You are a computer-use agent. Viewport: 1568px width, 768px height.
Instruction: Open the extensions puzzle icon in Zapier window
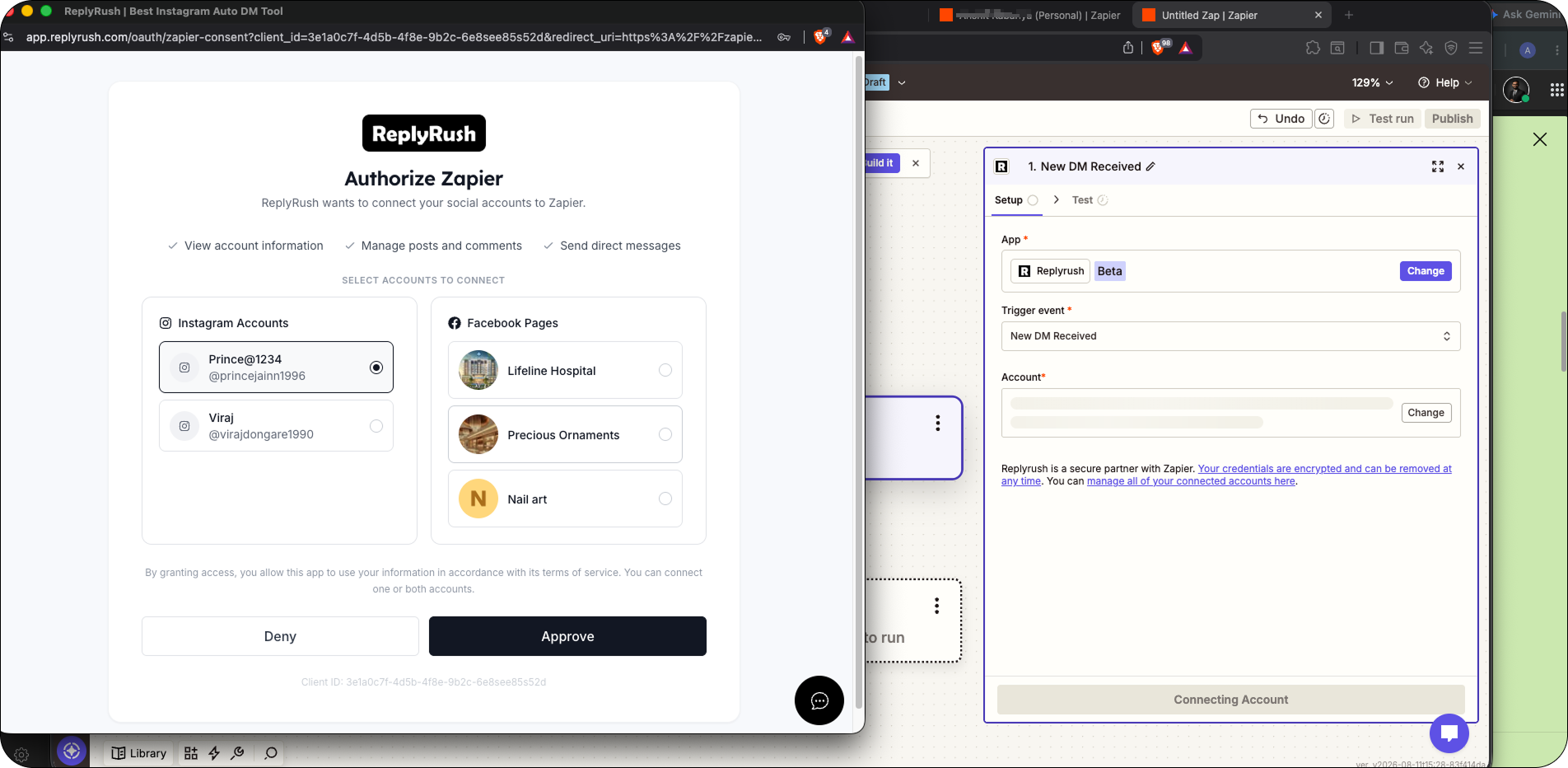click(1313, 48)
